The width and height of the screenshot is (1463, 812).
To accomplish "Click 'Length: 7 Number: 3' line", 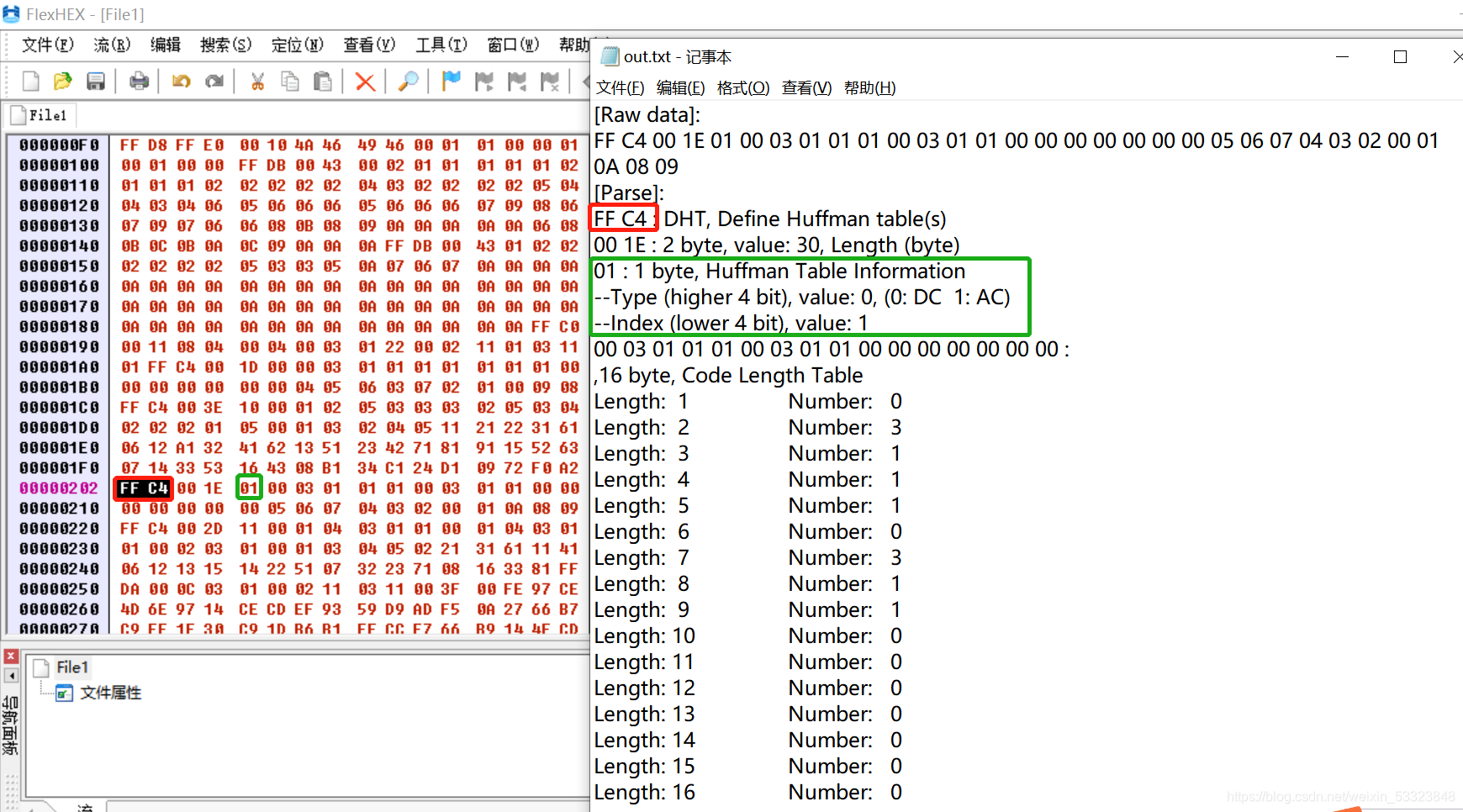I will (x=748, y=557).
